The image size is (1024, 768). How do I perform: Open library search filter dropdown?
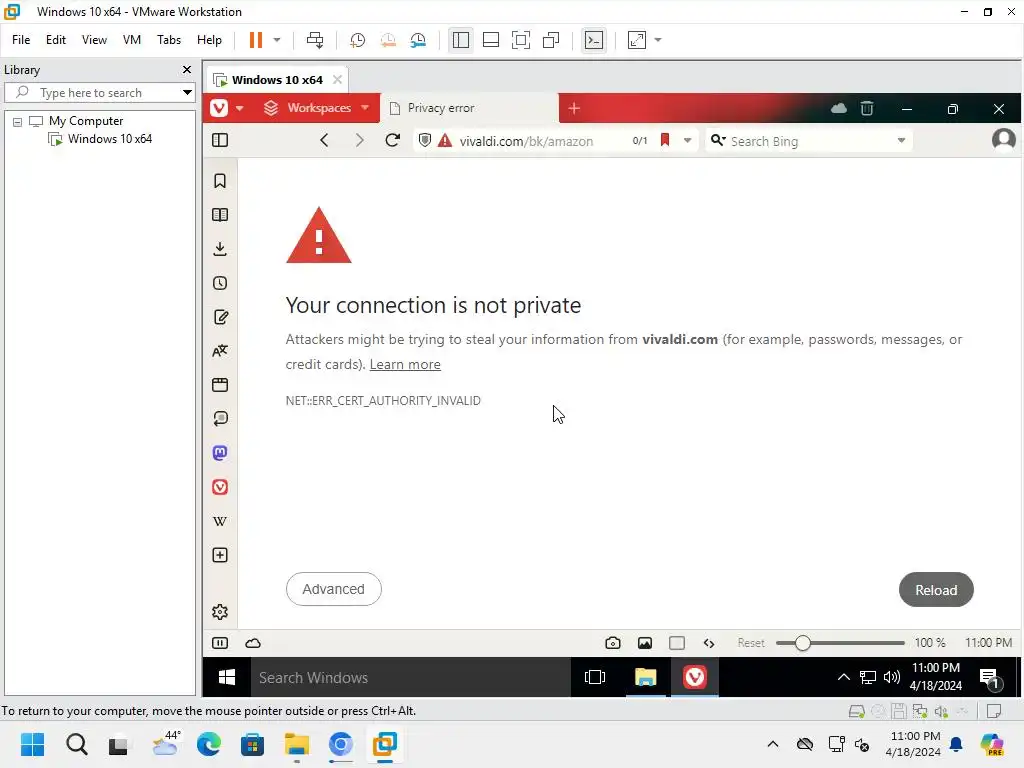[x=187, y=93]
